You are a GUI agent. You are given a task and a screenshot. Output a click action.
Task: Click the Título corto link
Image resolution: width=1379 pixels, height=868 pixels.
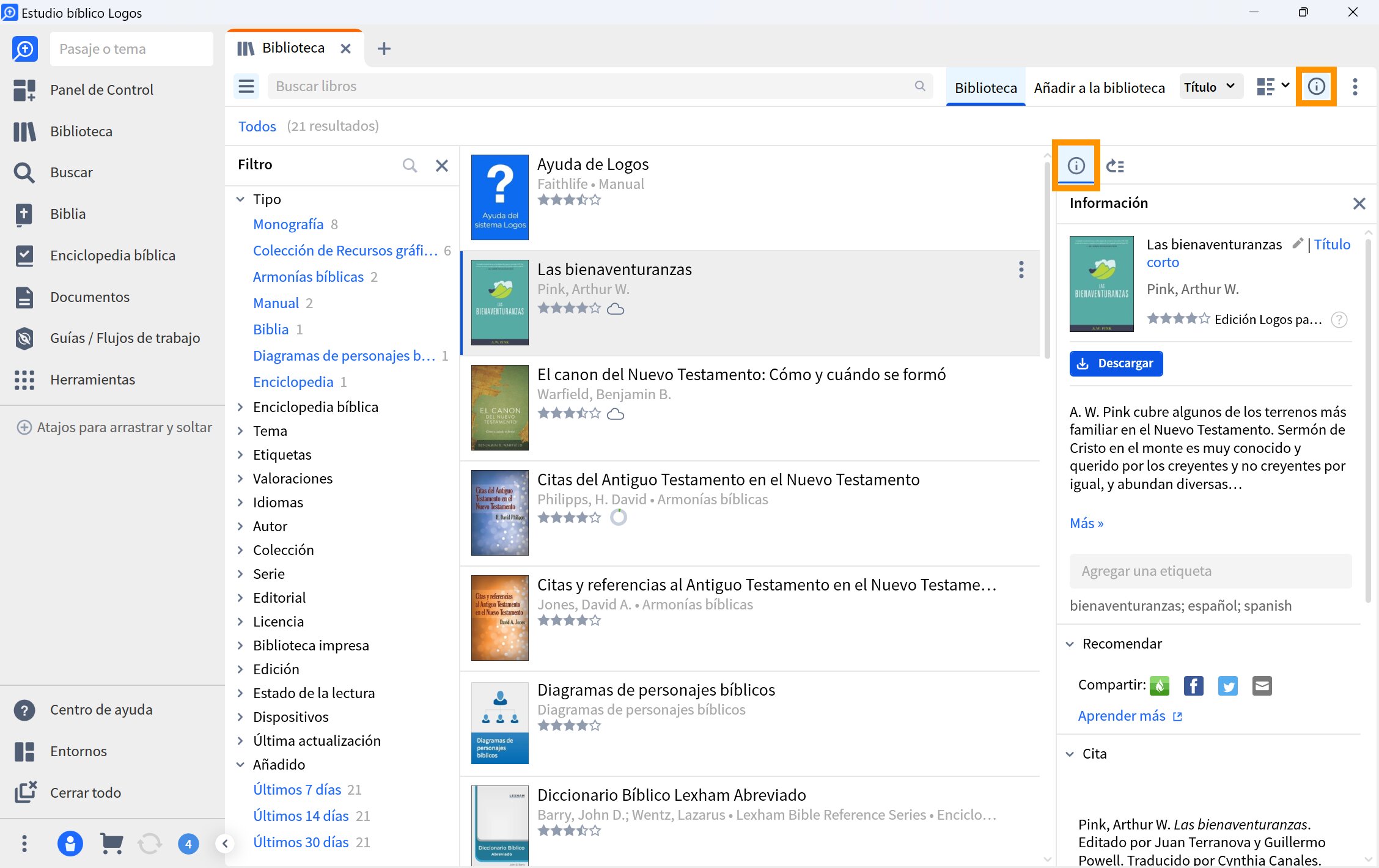[1248, 253]
